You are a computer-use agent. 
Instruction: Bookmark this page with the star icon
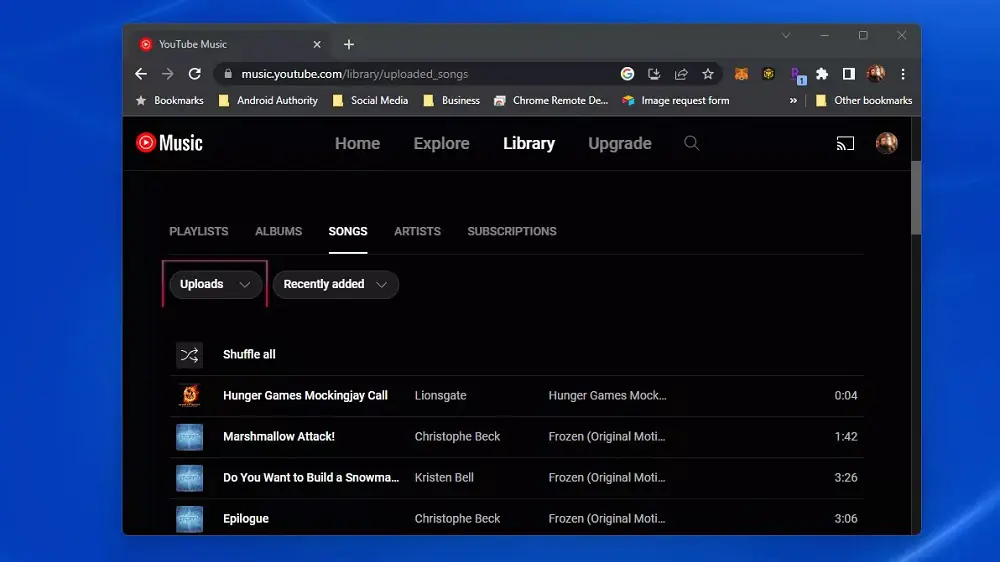coord(708,74)
